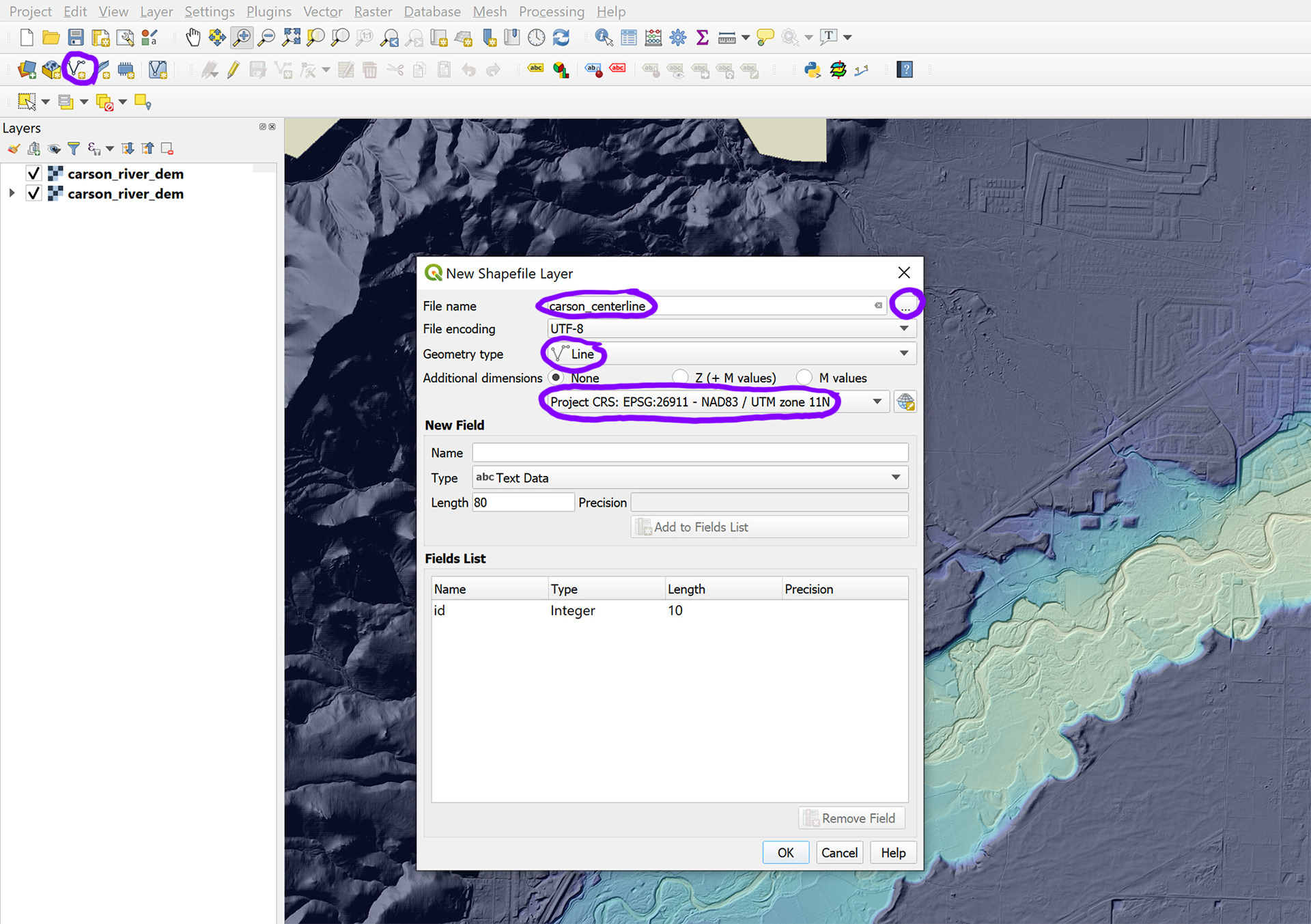Click the Save Project disk icon
The height and width of the screenshot is (924, 1311).
coord(76,37)
